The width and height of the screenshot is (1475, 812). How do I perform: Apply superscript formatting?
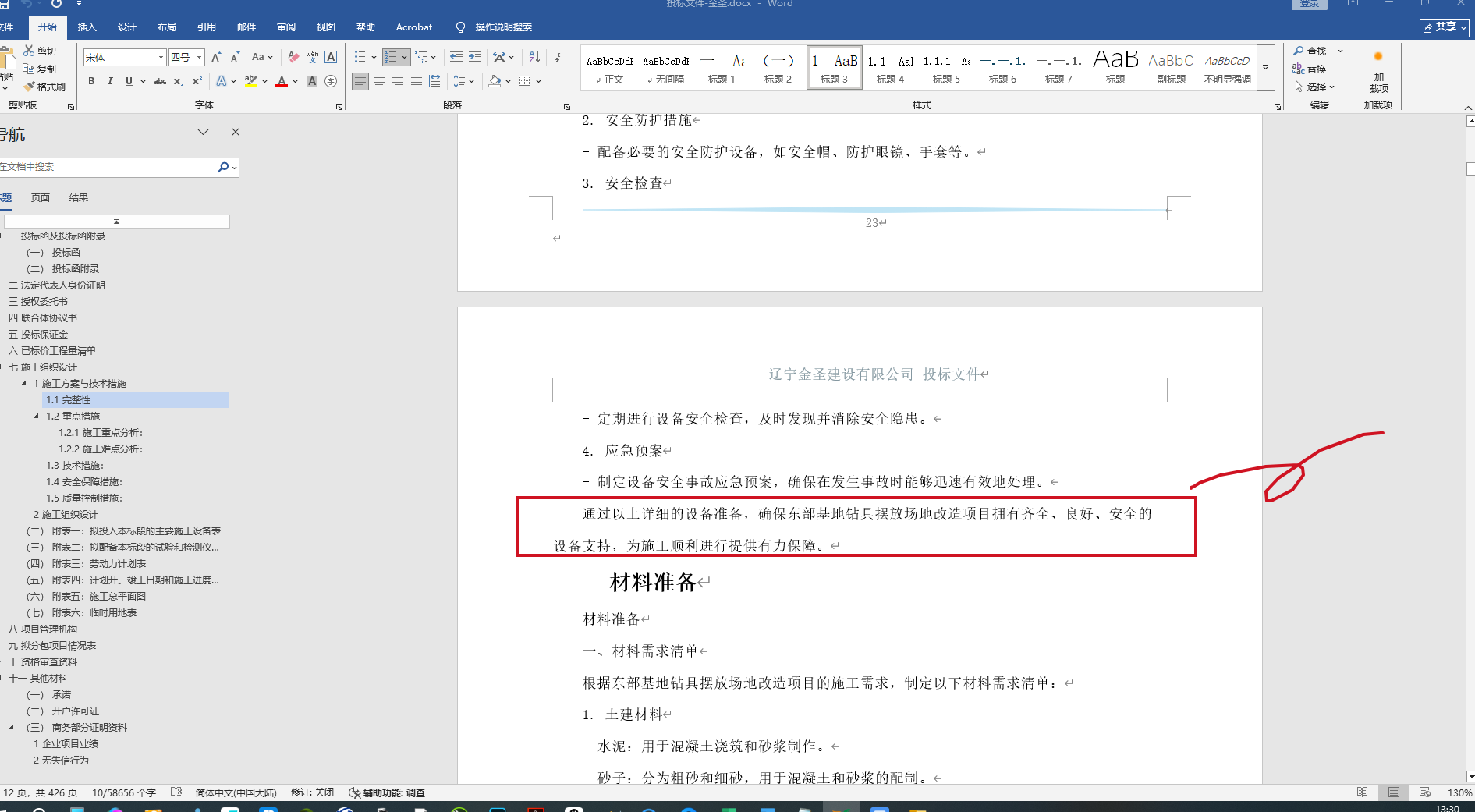coord(197,81)
